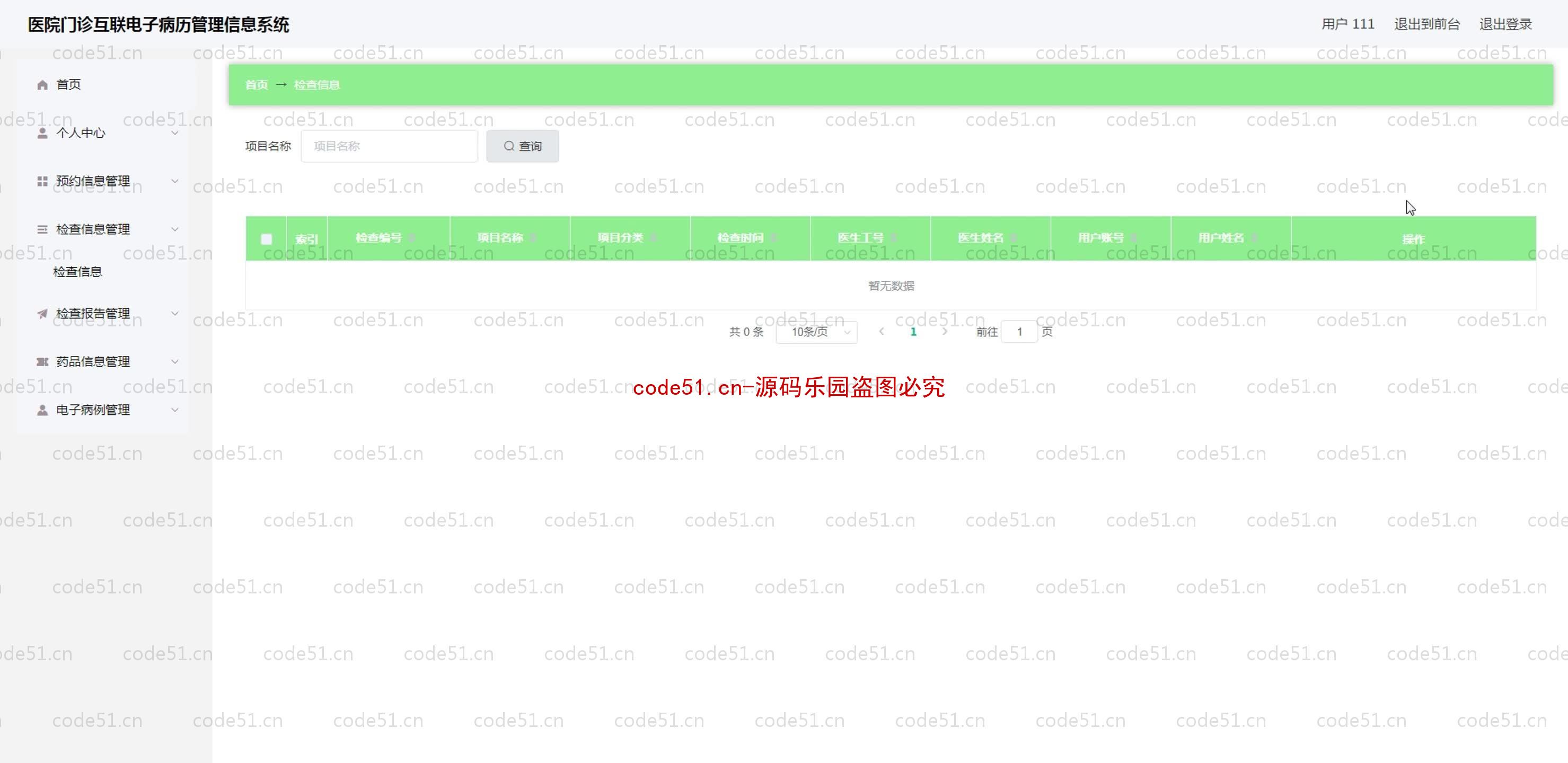Sort by 用户姓名 column
The image size is (1568, 763).
(x=1254, y=238)
